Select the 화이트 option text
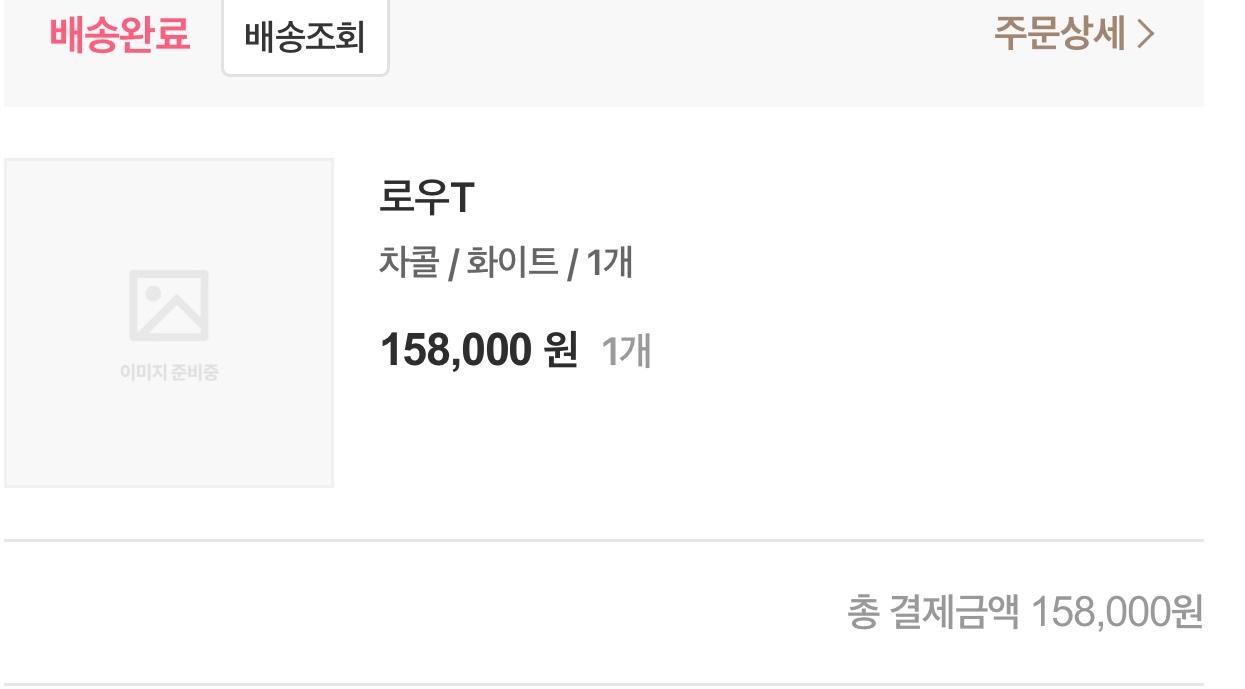Screen dimensions: 1245x689 (512, 263)
